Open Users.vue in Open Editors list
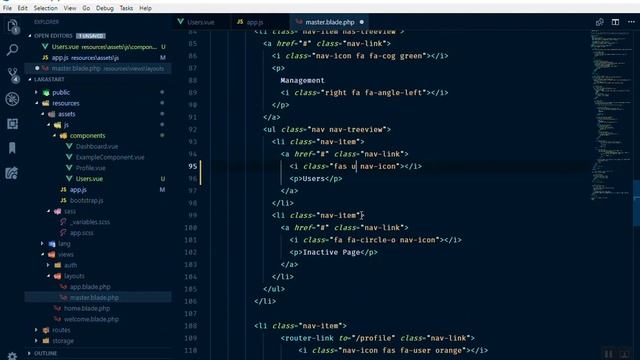 coord(98,47)
